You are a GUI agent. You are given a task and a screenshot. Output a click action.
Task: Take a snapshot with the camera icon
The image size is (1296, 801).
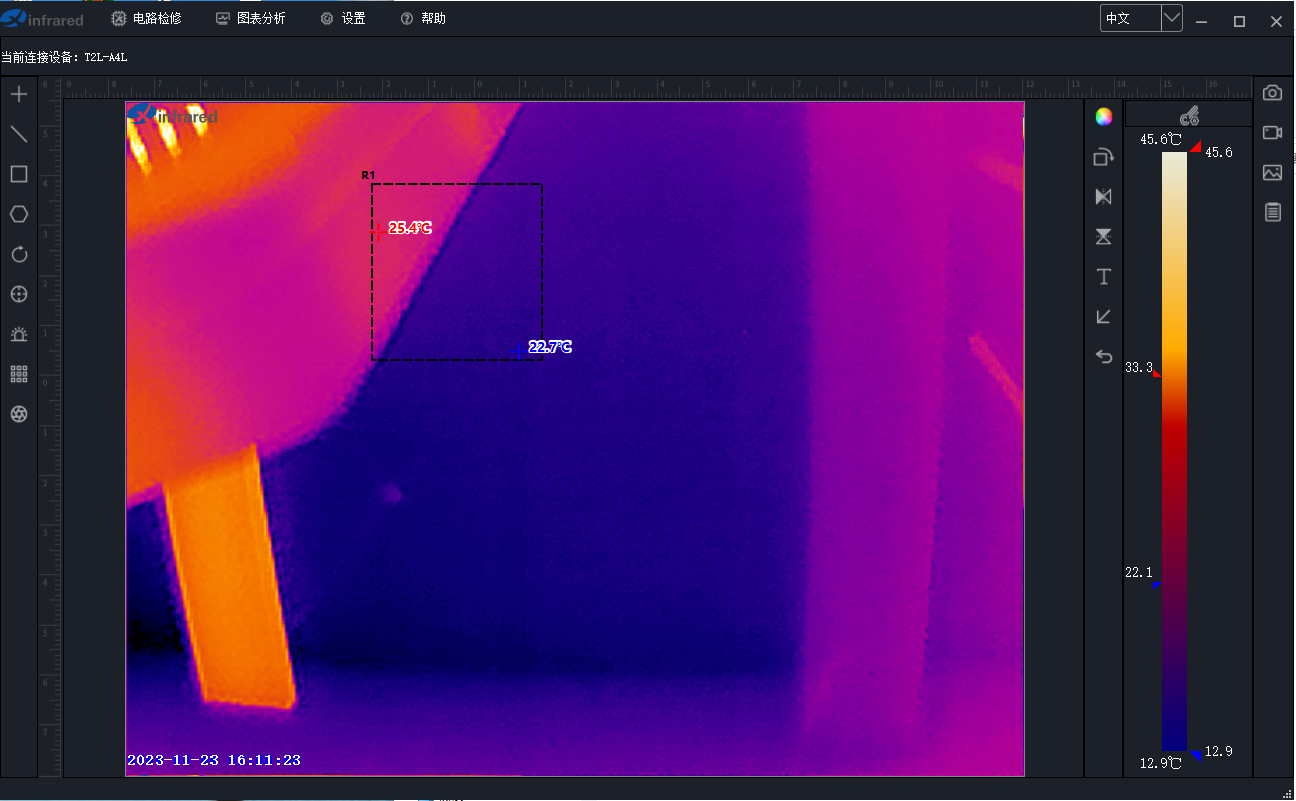tap(1272, 93)
